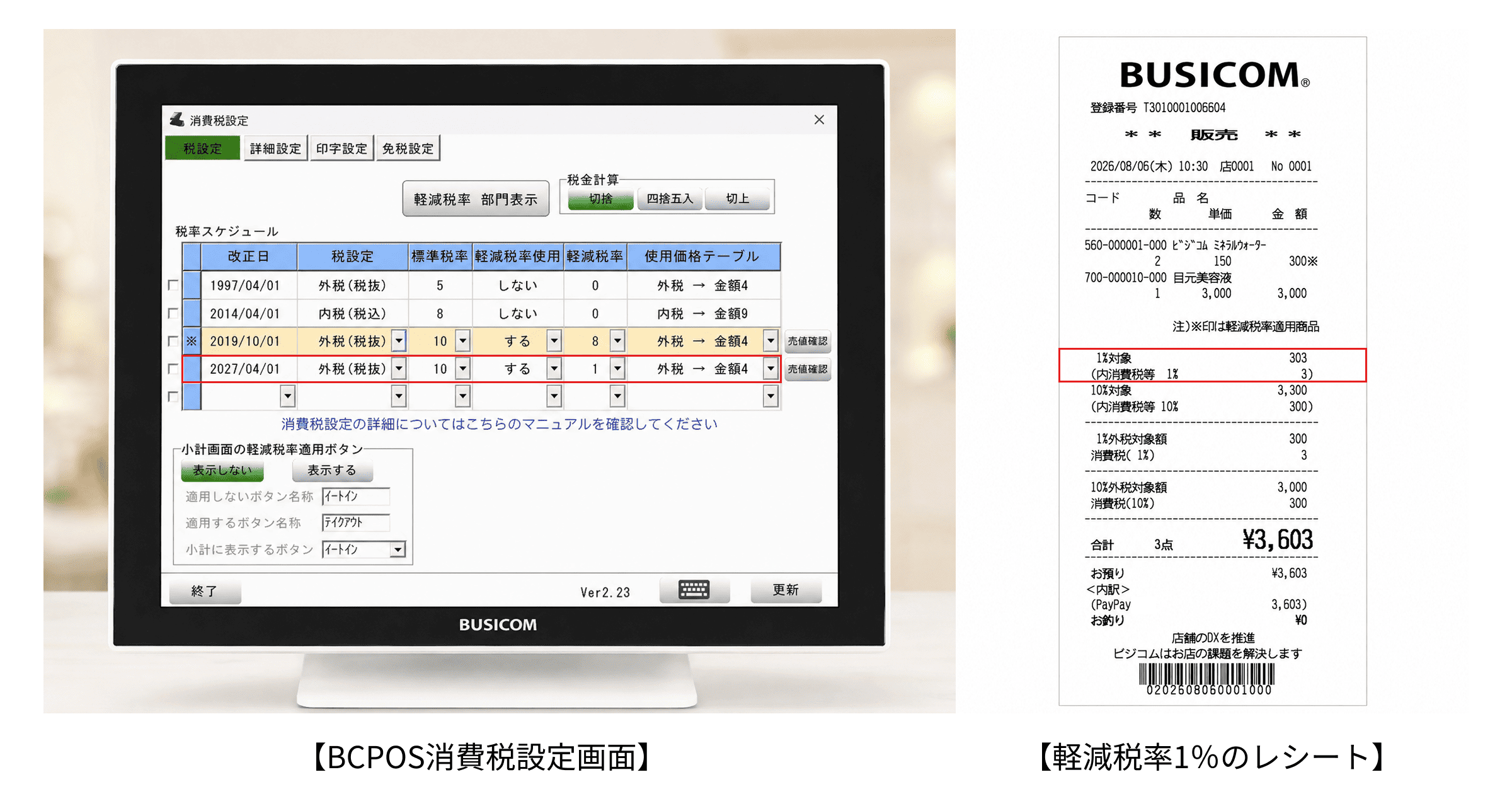
Task: Click the 目元美容液 item on the receipt
Action: [x=1202, y=277]
